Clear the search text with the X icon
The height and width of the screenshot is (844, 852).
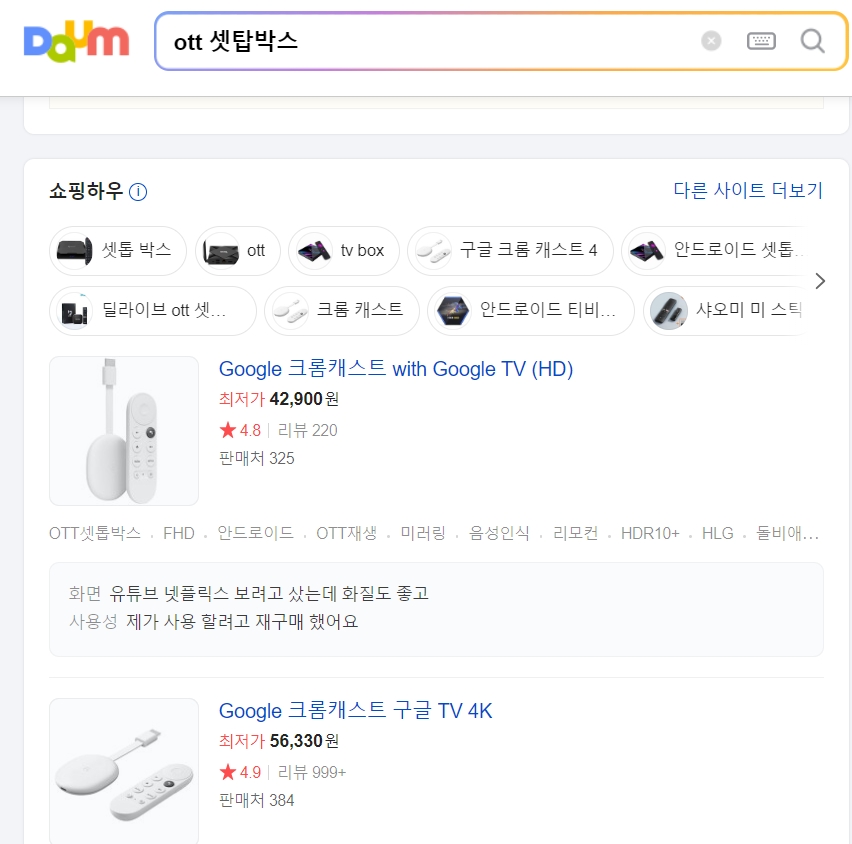[x=711, y=41]
